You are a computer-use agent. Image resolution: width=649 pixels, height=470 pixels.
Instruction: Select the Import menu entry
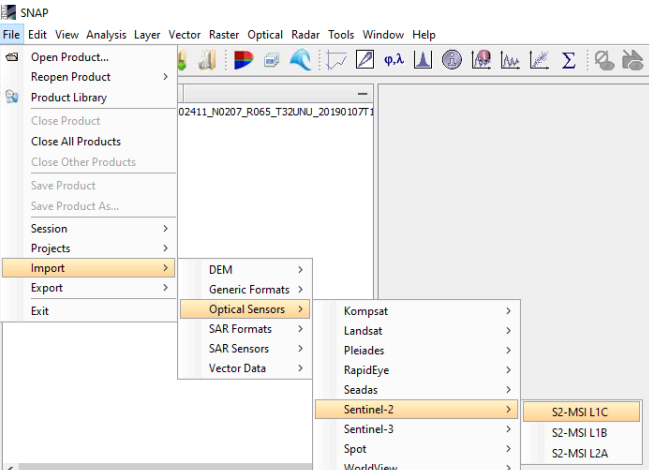coord(89,268)
